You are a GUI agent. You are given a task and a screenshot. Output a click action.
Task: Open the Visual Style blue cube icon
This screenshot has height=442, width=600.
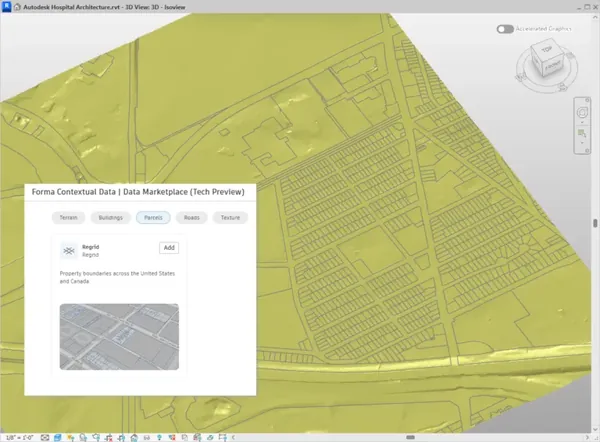point(58,437)
